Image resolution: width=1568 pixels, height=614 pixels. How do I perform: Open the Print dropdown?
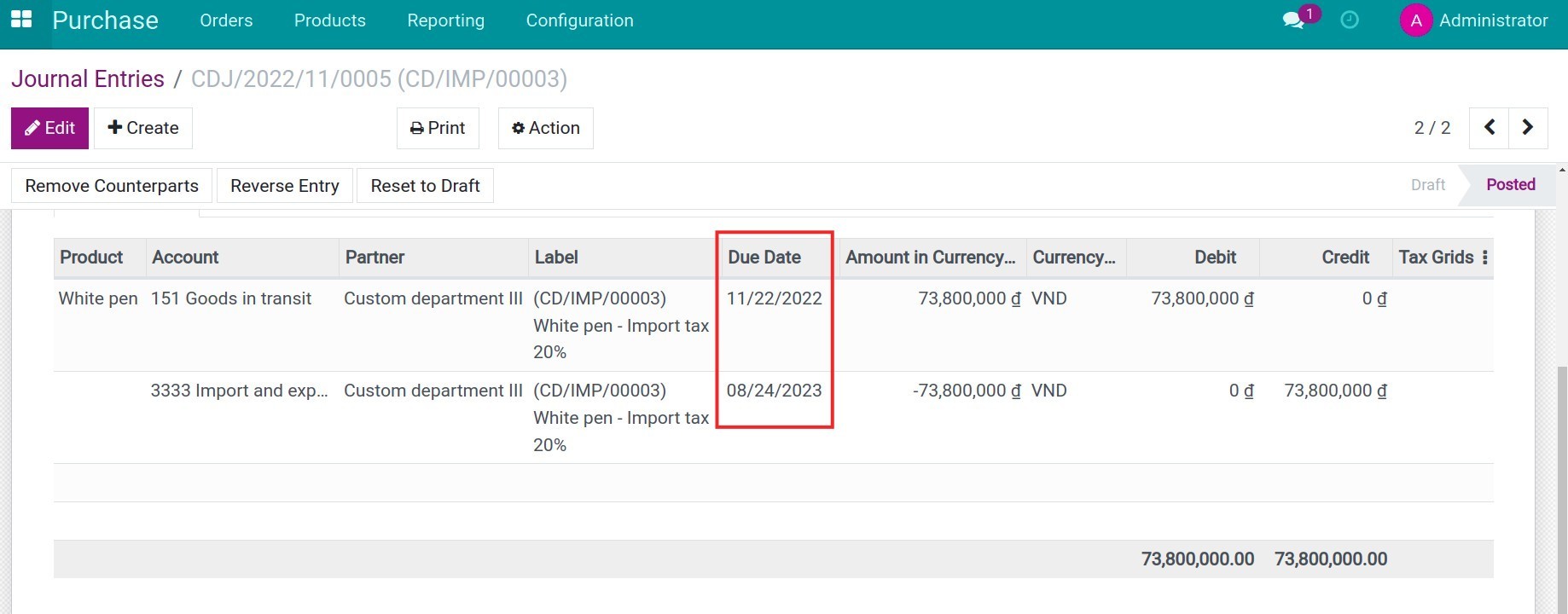[x=438, y=128]
